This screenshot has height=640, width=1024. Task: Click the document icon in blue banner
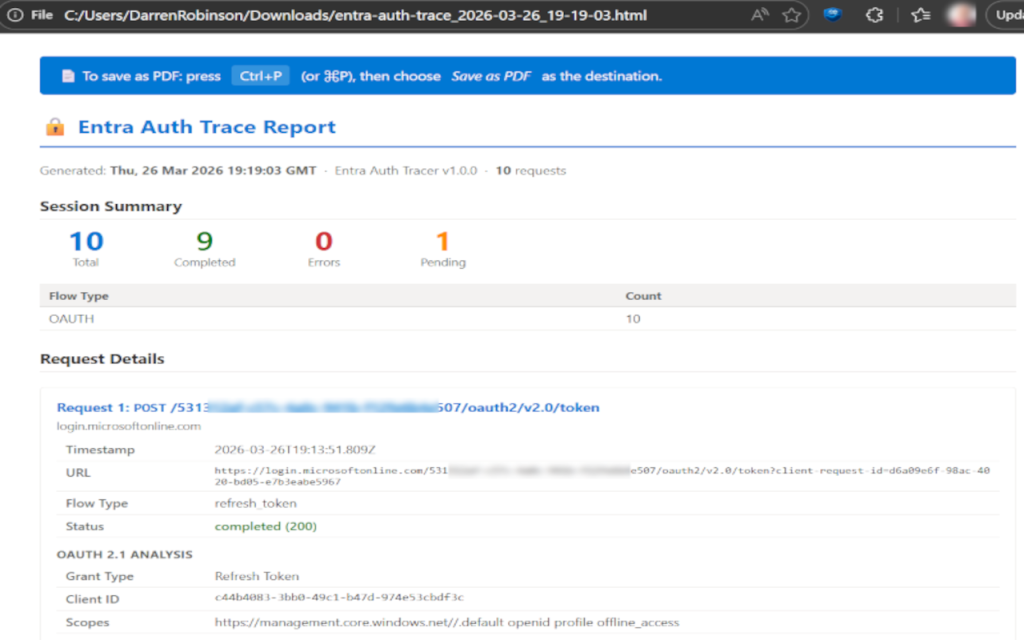click(x=67, y=76)
